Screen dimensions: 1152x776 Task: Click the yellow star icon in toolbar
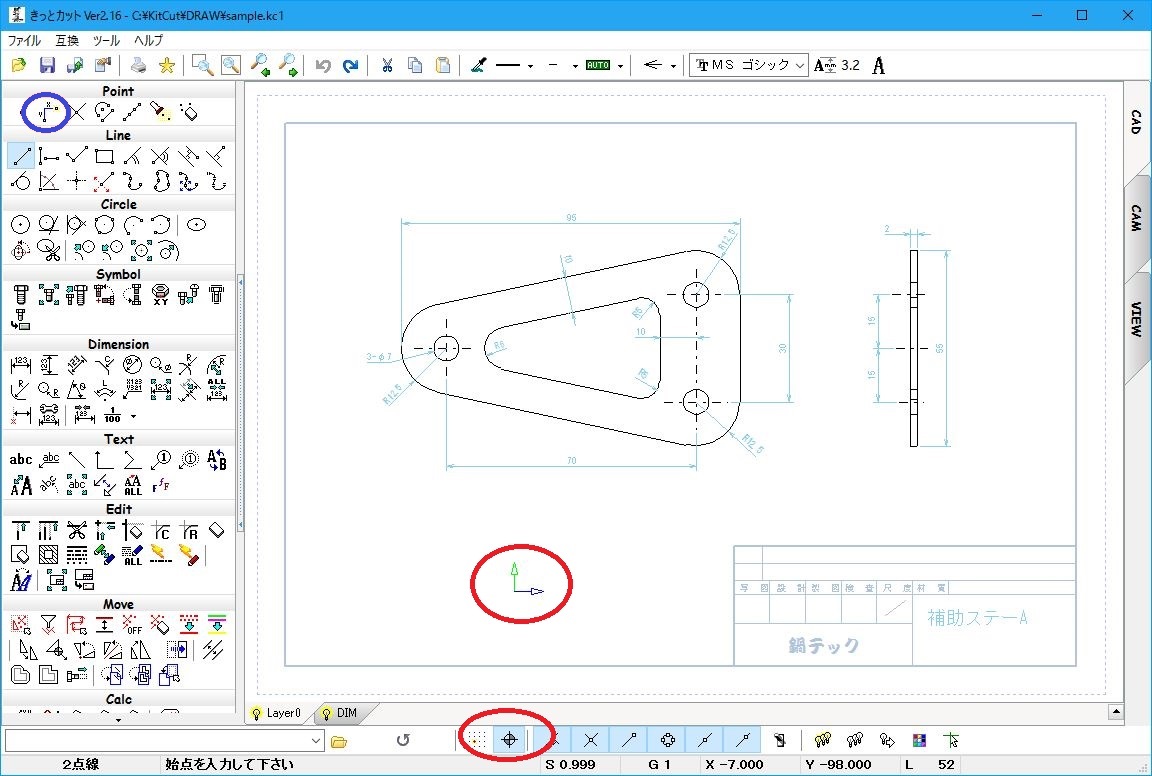click(167, 65)
